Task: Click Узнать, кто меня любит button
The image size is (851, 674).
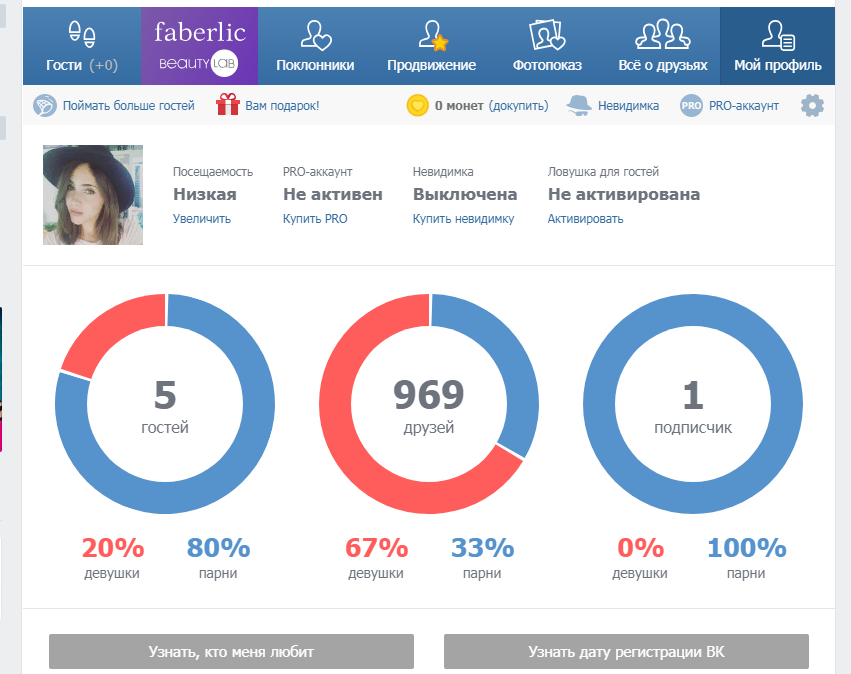Action: tap(231, 651)
